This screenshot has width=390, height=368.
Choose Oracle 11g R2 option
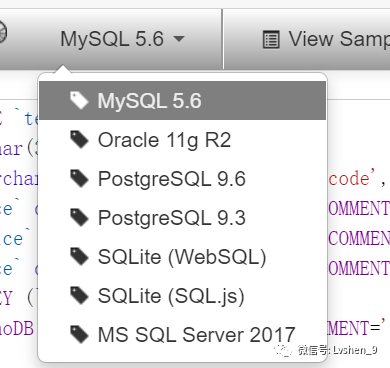point(182,140)
